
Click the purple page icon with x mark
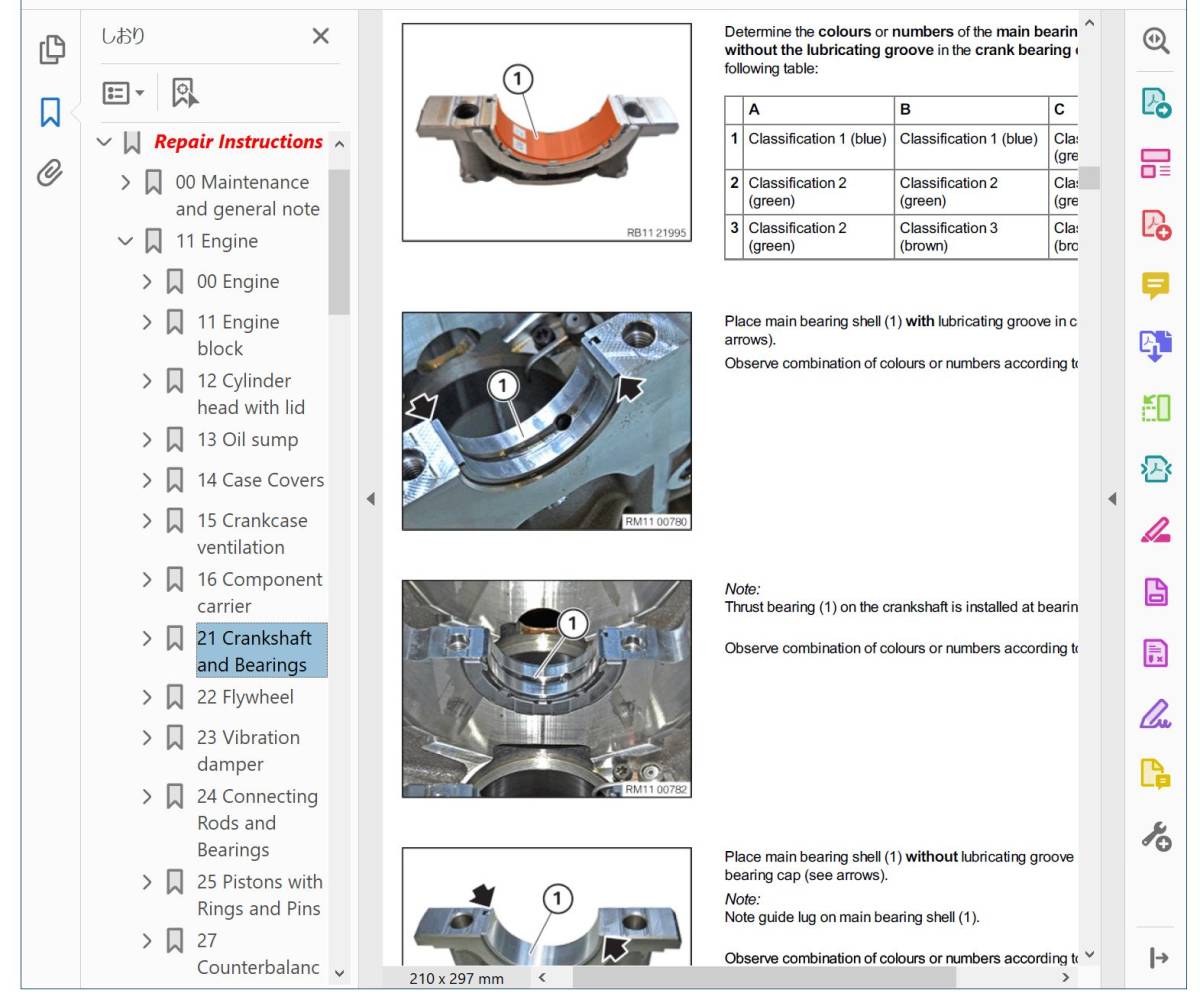[x=1156, y=652]
